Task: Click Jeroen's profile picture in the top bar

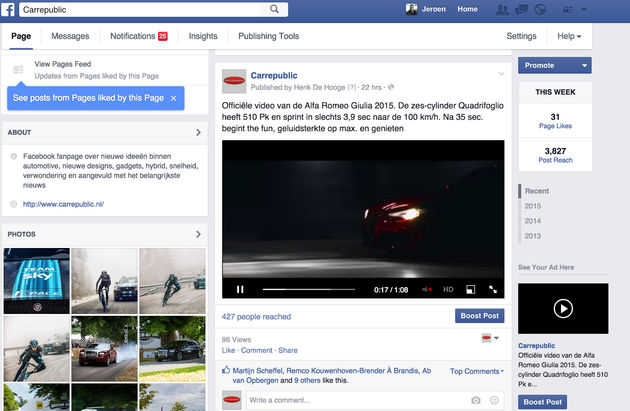Action: click(411, 9)
